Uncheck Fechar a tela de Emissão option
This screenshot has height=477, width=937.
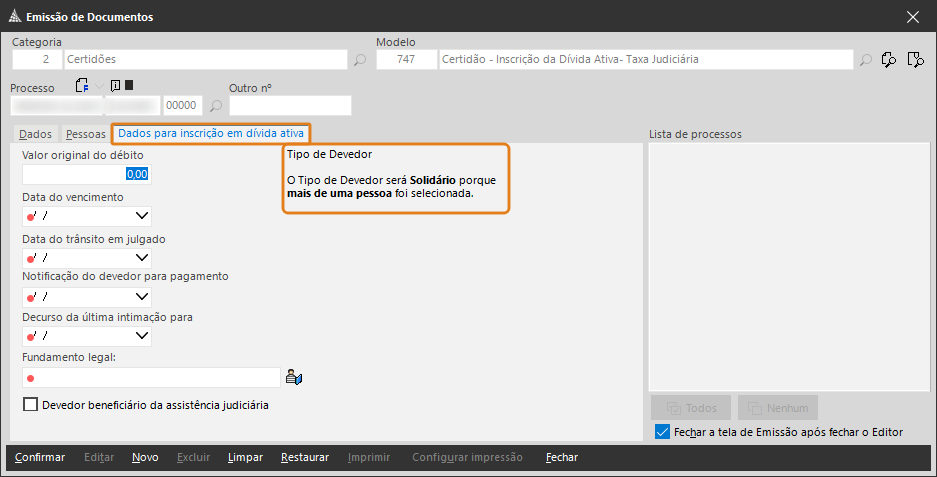click(x=662, y=432)
